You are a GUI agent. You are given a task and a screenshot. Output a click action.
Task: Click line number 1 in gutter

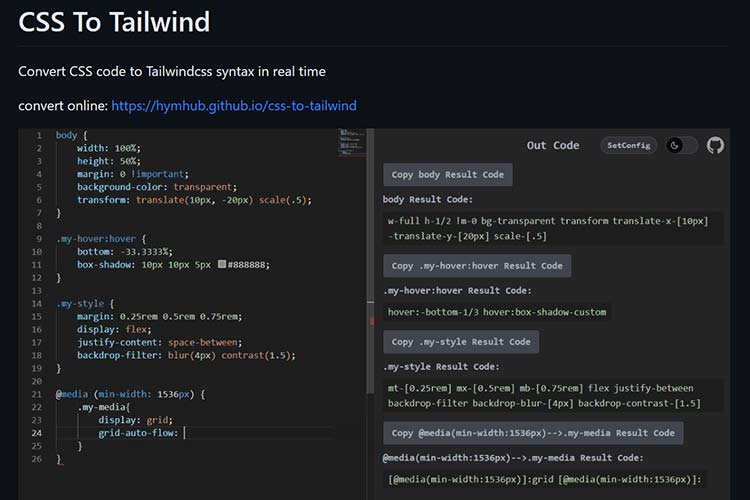point(39,135)
